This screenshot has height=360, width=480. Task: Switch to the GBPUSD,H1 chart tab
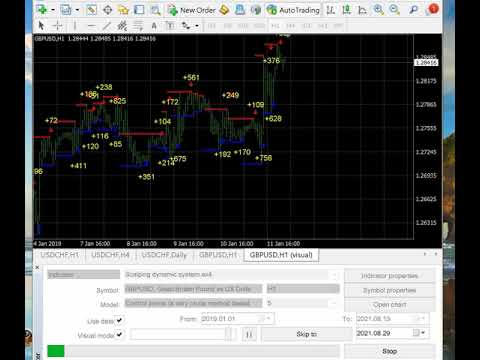(x=218, y=255)
